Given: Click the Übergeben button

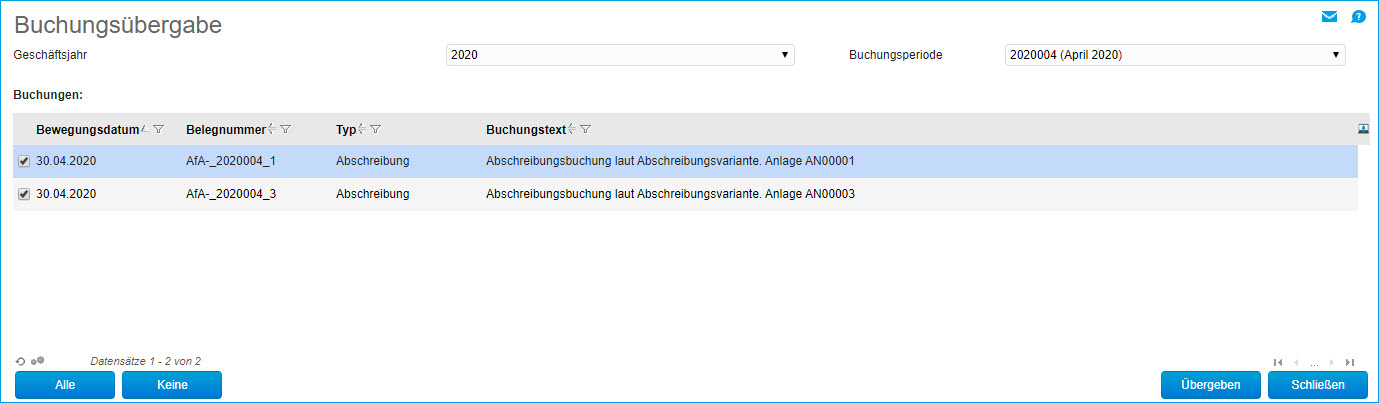Looking at the screenshot, I should coord(1210,385).
